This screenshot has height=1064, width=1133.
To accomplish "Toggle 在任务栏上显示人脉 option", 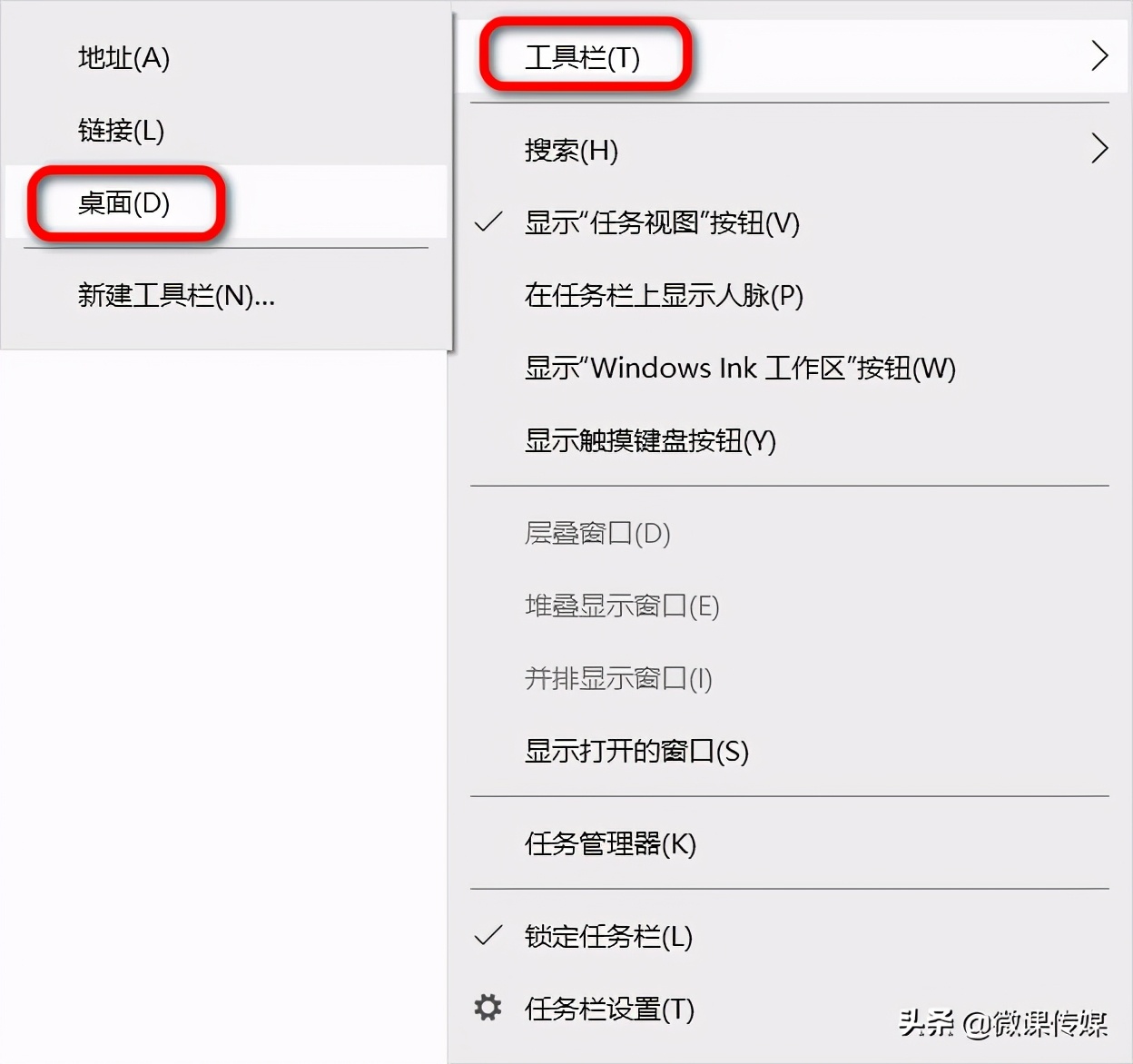I will click(x=662, y=296).
